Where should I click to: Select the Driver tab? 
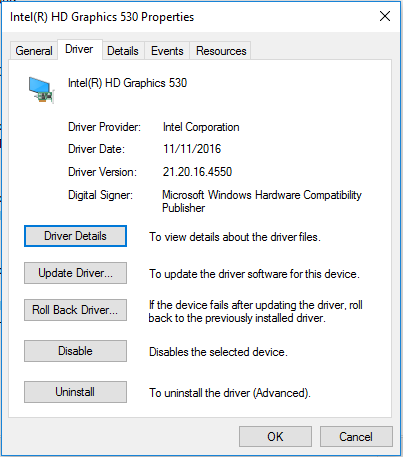79,49
